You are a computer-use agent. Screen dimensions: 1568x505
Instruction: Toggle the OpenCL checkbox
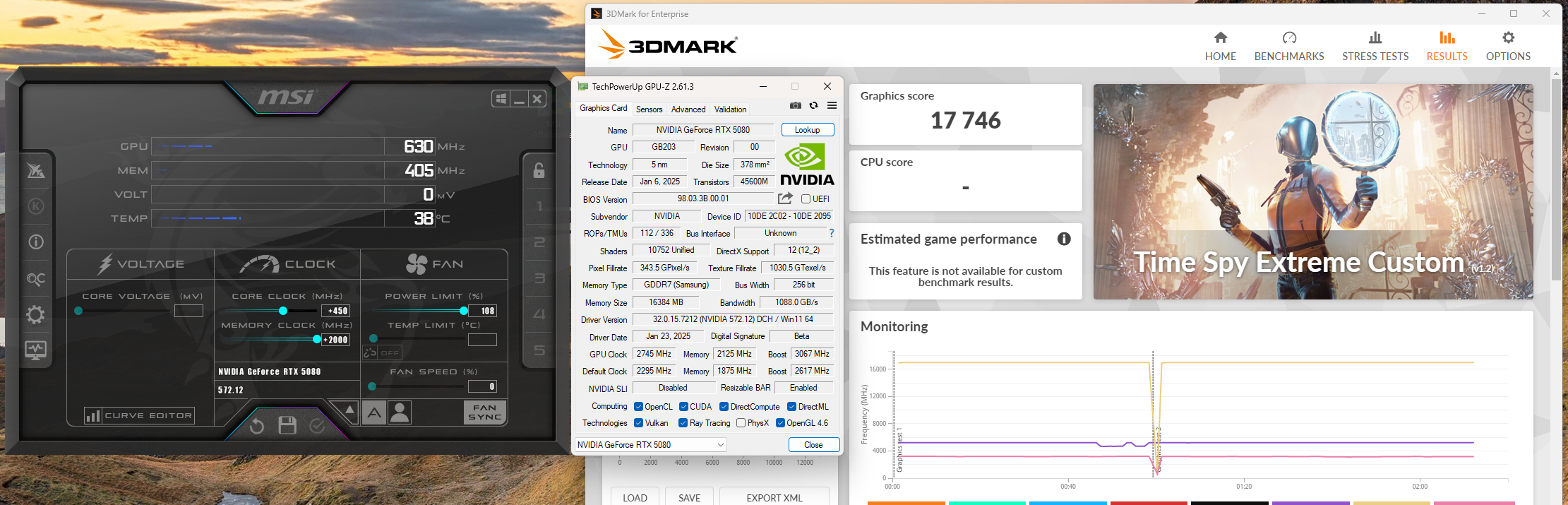[x=638, y=407]
